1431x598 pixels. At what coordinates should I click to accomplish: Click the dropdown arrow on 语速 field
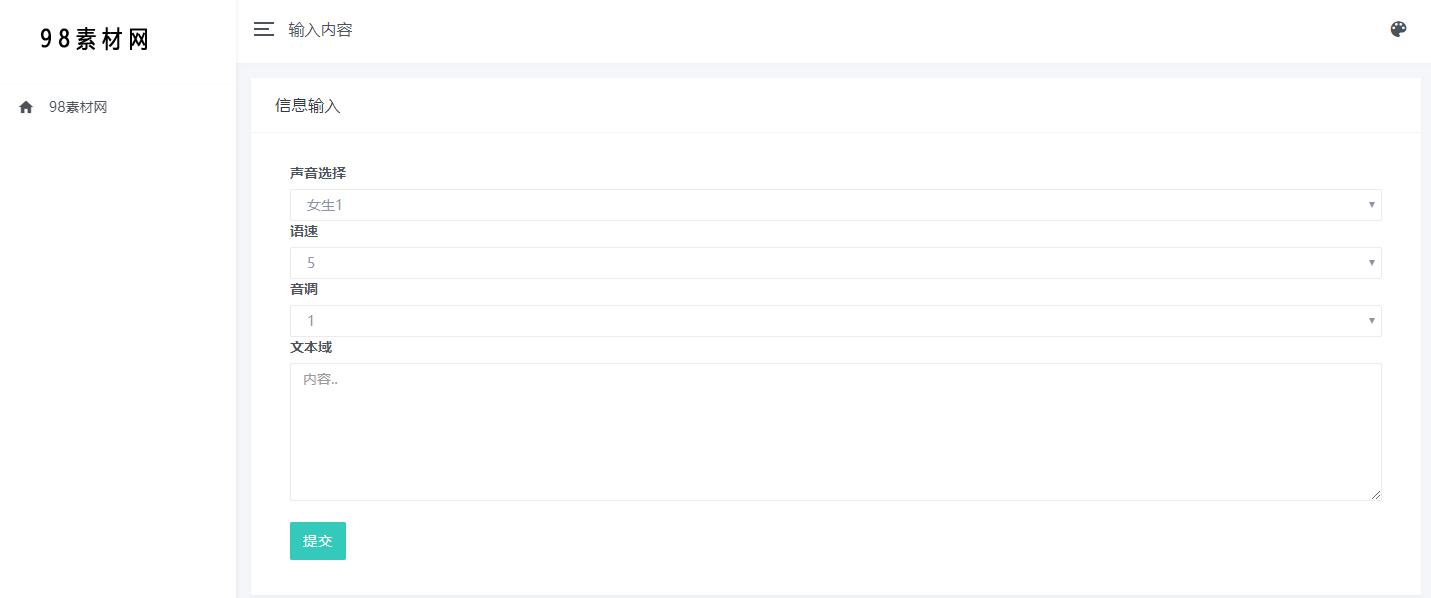click(x=1371, y=263)
